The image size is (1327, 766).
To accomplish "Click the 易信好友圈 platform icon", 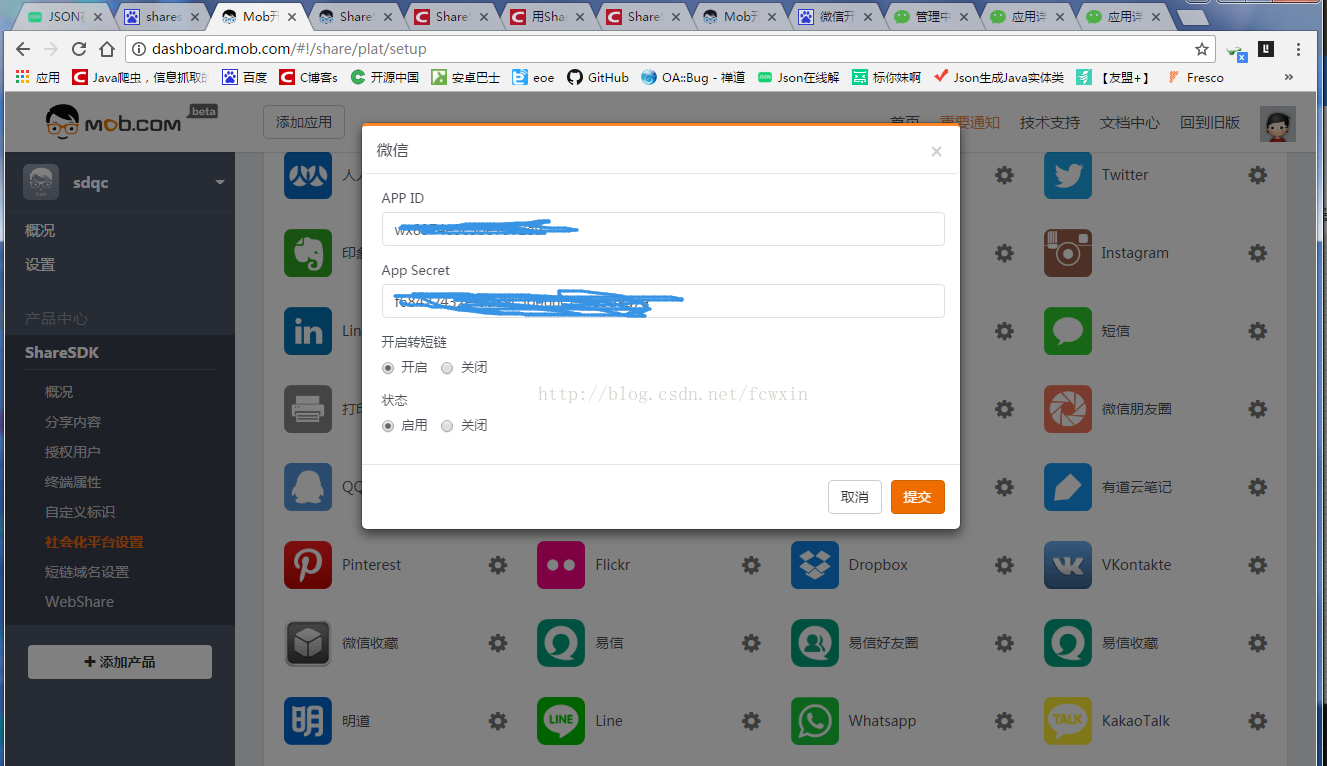I will click(x=815, y=643).
